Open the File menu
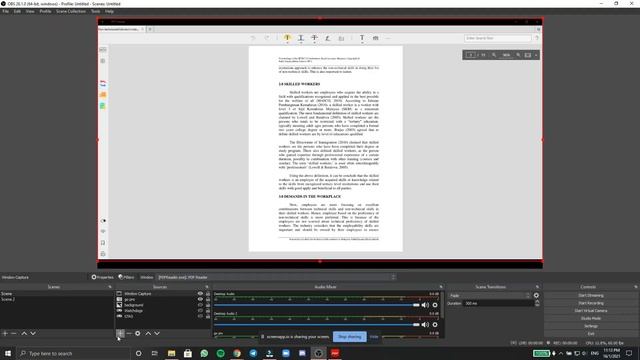The width and height of the screenshot is (640, 360). [5, 11]
